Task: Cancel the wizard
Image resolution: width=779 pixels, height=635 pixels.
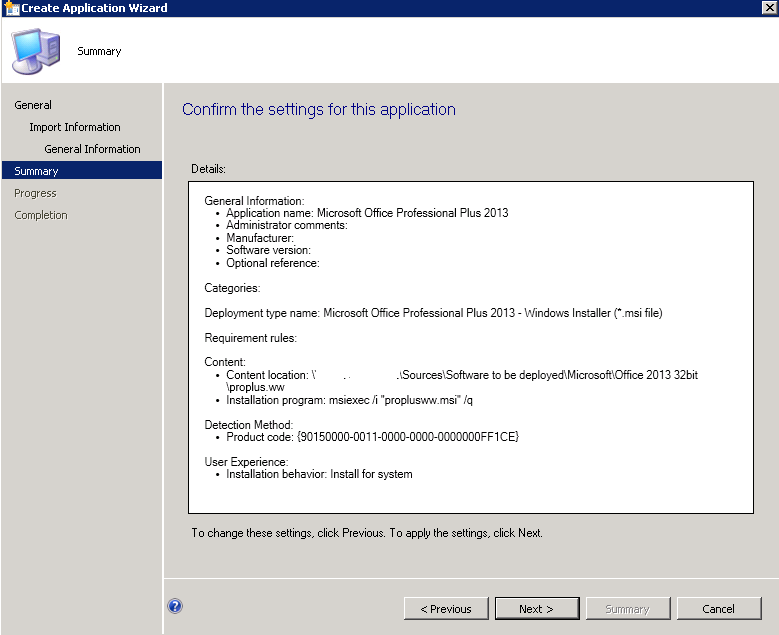Action: (719, 609)
